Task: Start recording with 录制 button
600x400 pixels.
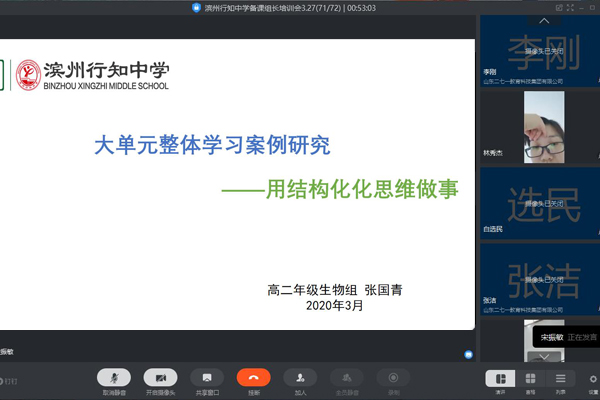Action: pyautogui.click(x=393, y=378)
